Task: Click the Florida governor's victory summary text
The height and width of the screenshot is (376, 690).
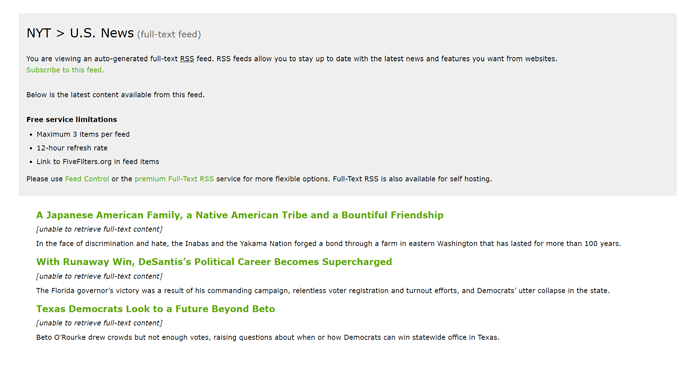Action: click(323, 291)
